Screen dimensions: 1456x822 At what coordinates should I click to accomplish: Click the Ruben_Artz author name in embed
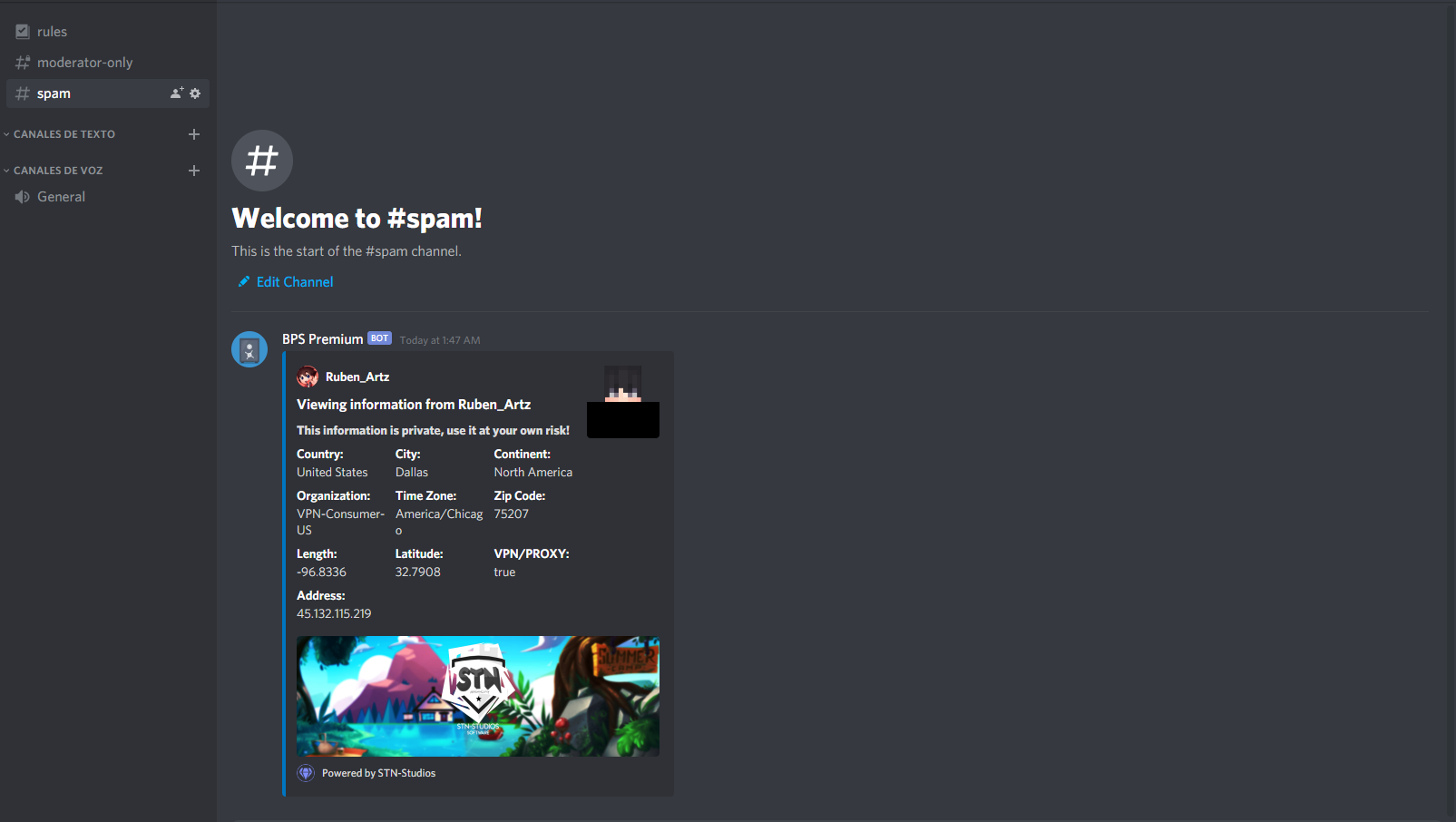click(x=357, y=377)
